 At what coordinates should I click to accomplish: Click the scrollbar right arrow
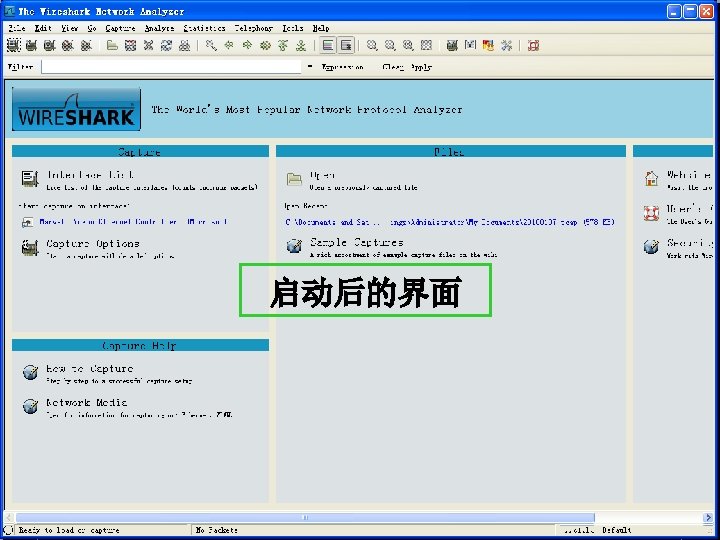pyautogui.click(x=708, y=518)
